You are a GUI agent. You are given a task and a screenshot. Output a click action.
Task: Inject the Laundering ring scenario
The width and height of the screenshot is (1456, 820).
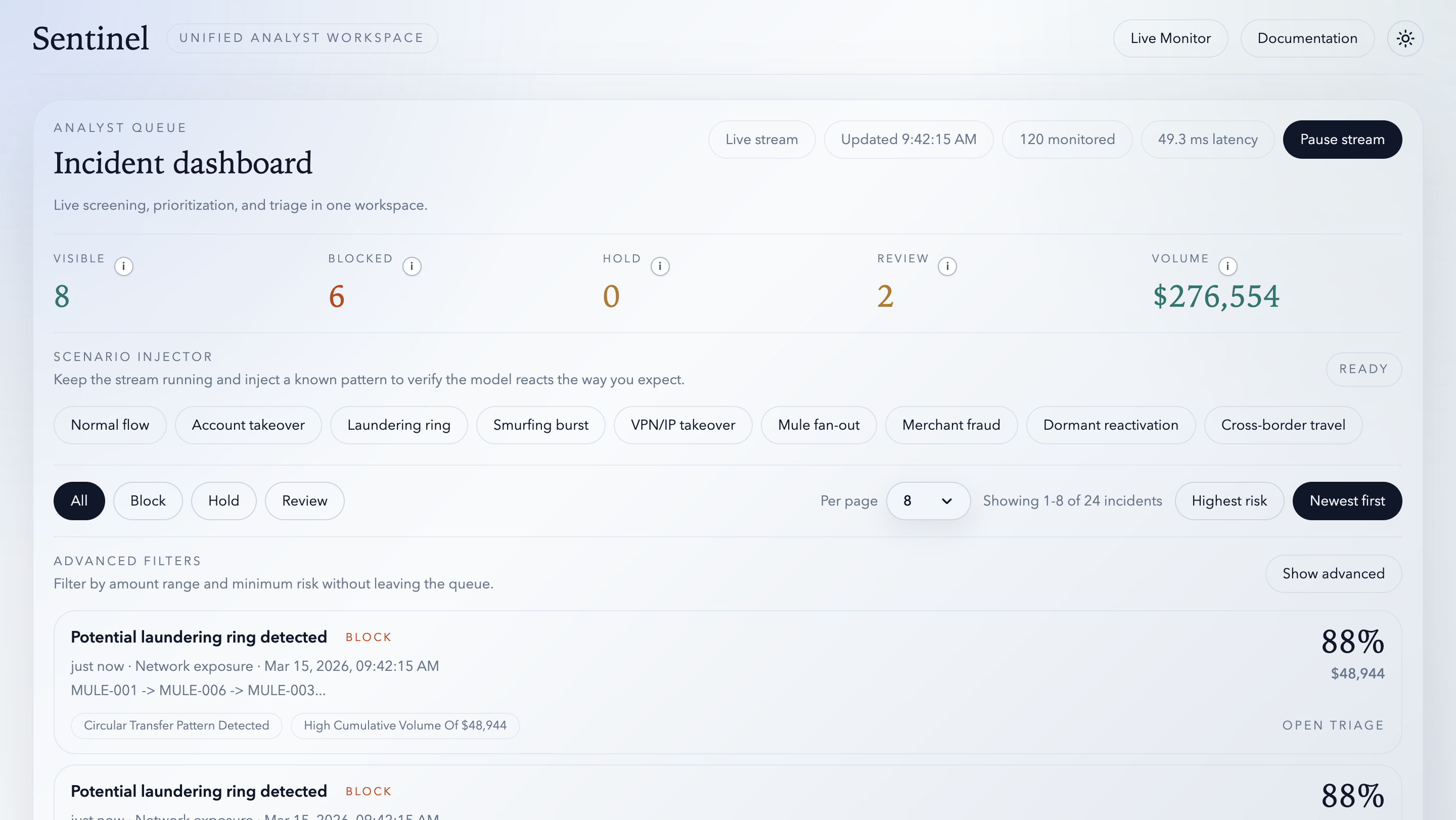tap(398, 425)
